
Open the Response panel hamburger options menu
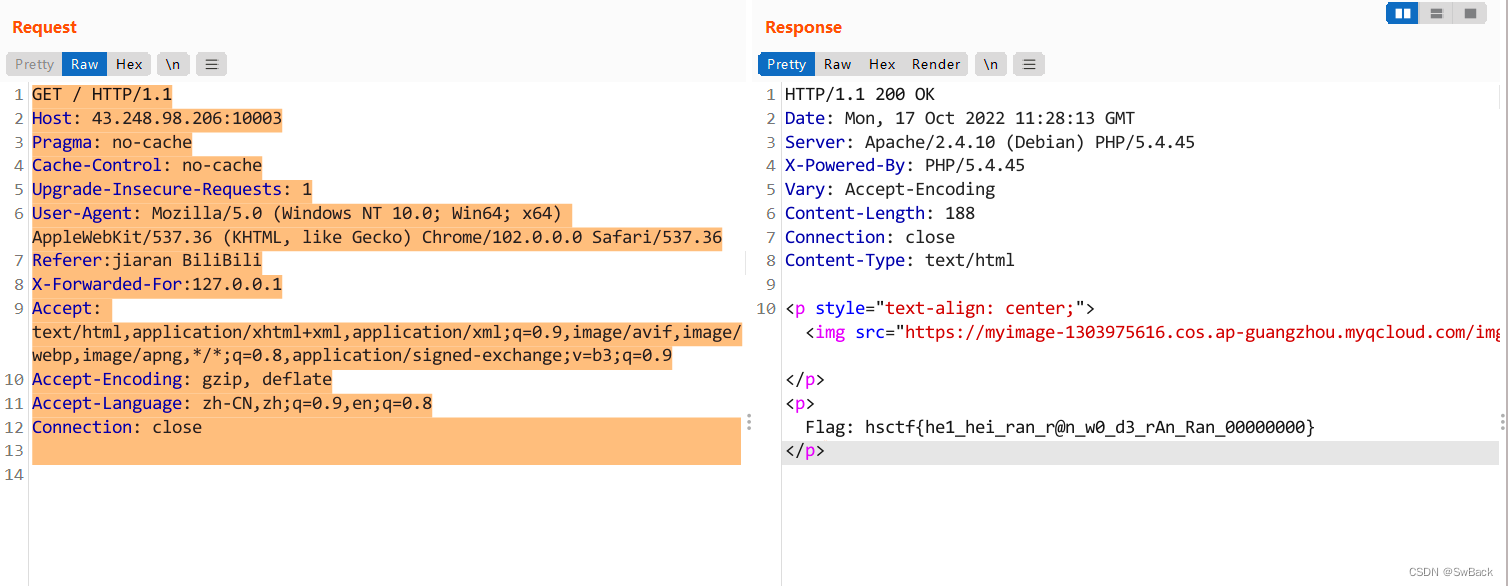pyautogui.click(x=1028, y=64)
